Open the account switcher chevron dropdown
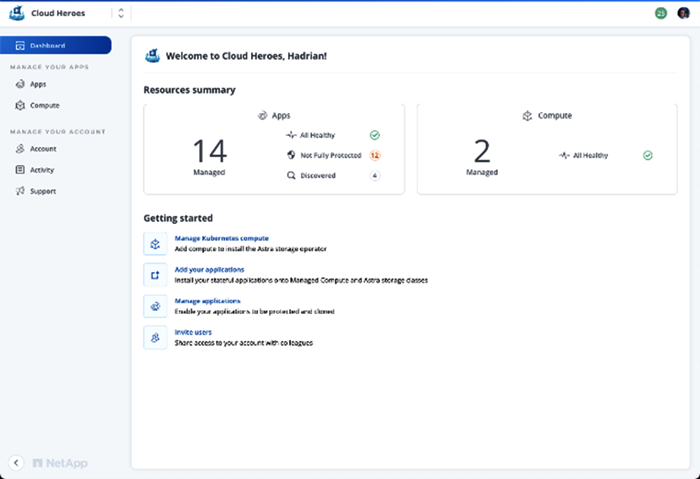Screen dimensions: 700x479 (121, 14)
